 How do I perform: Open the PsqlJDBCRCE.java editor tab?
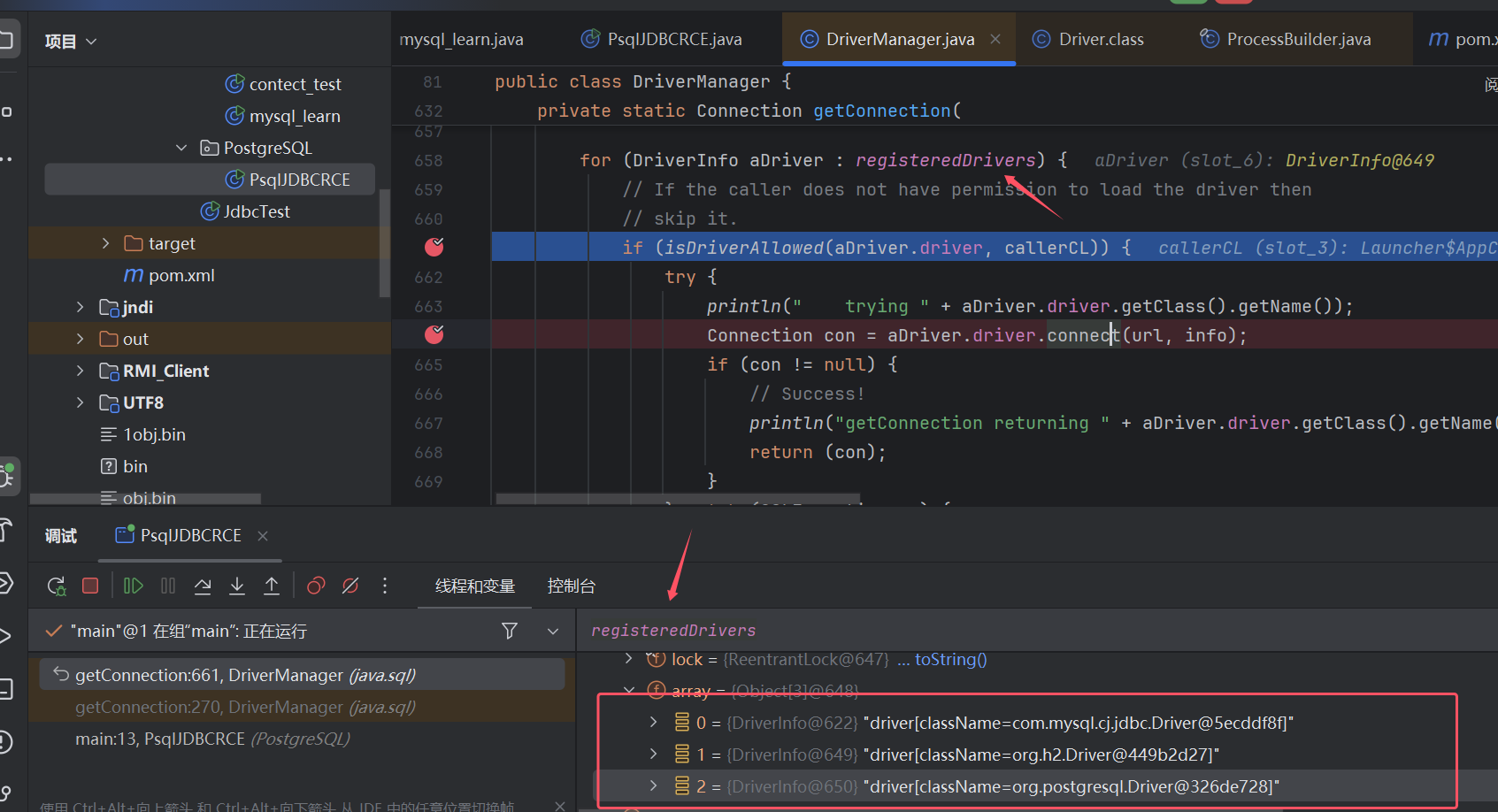[x=662, y=39]
